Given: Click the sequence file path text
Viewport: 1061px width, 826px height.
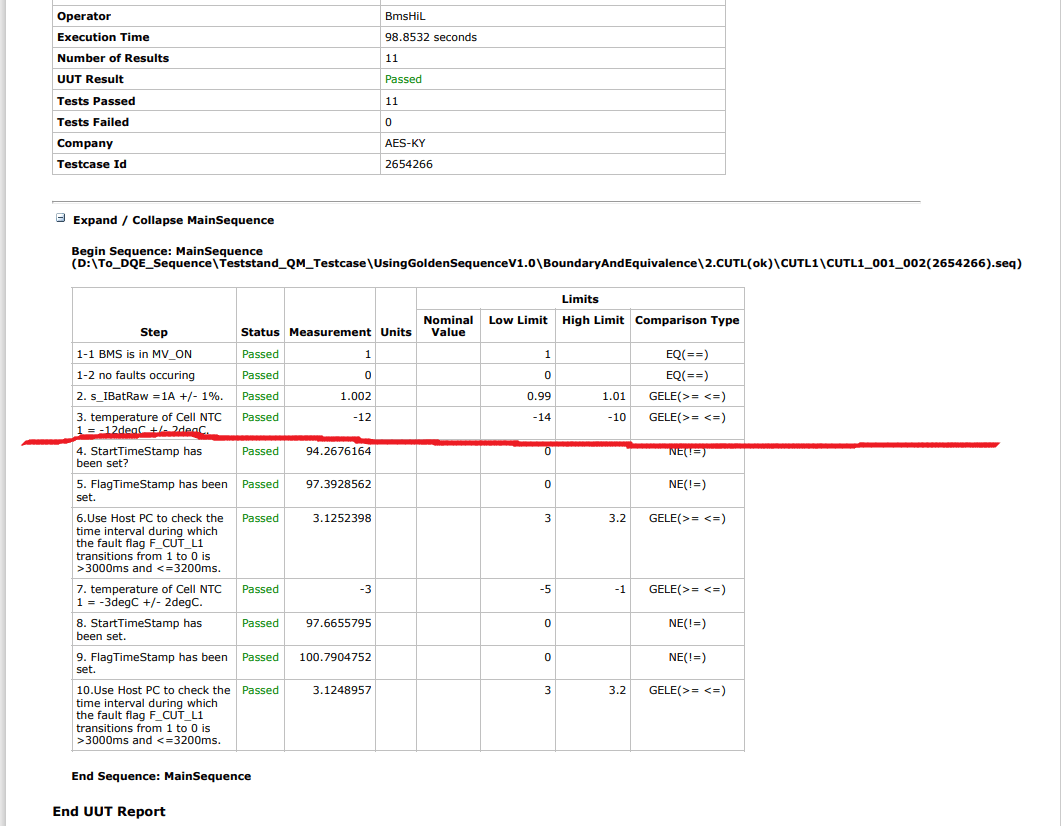Looking at the screenshot, I should pos(547,264).
